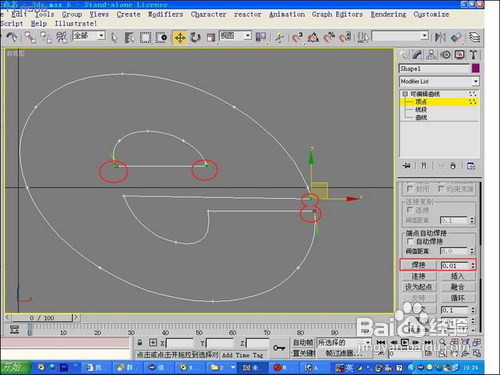Click the 焊接 weld button
This screenshot has height=375, width=500.
[x=419, y=265]
